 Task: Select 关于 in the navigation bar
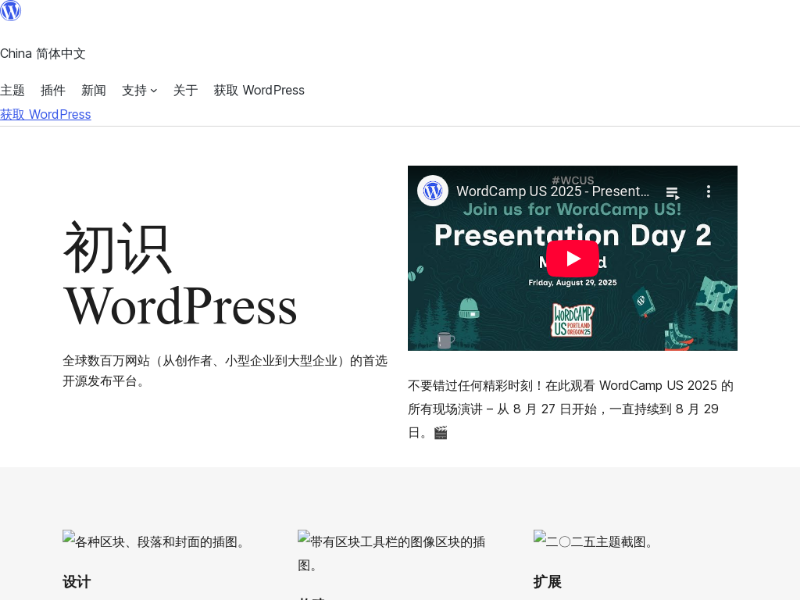click(185, 90)
